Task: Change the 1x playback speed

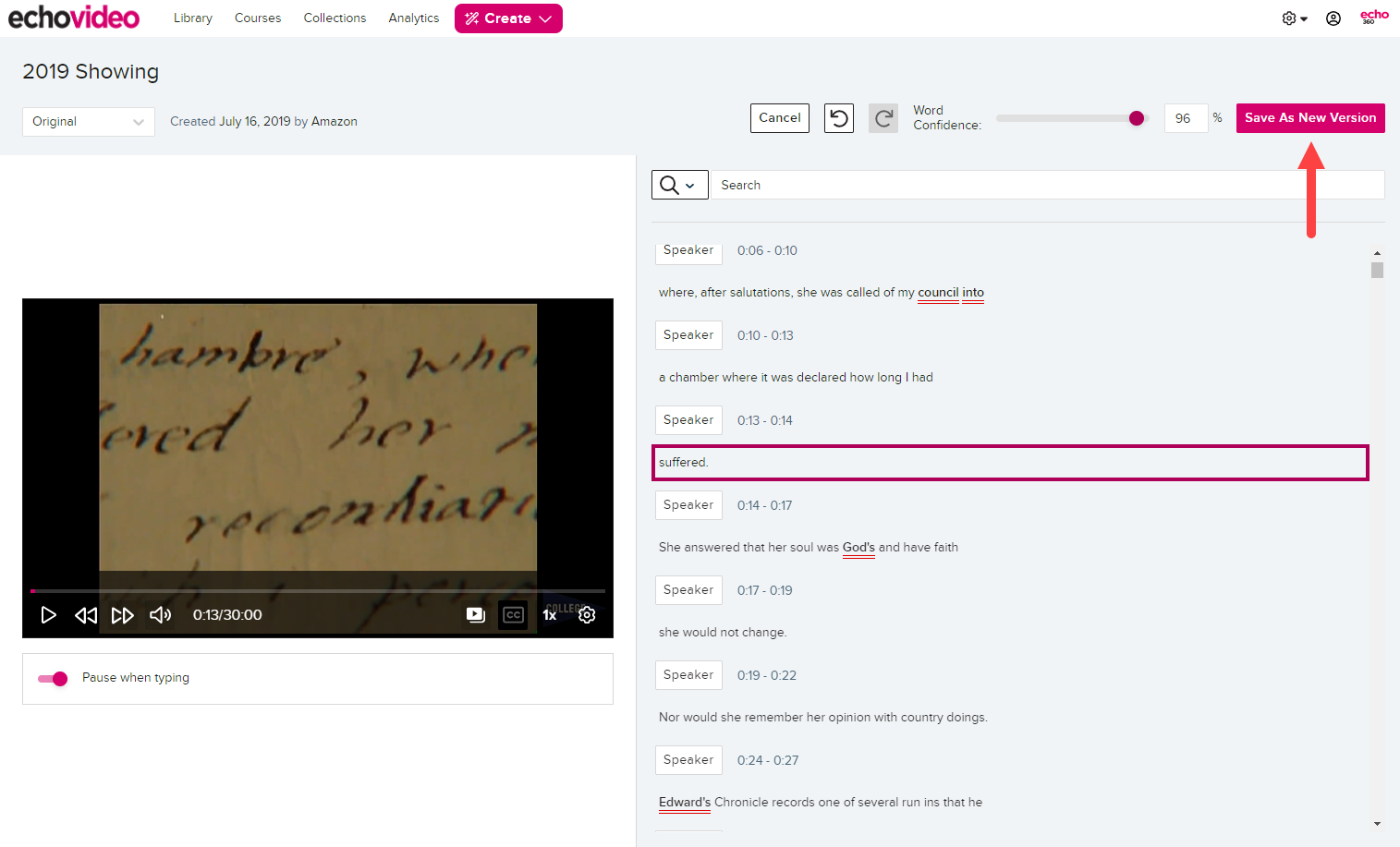Action: coord(550,614)
